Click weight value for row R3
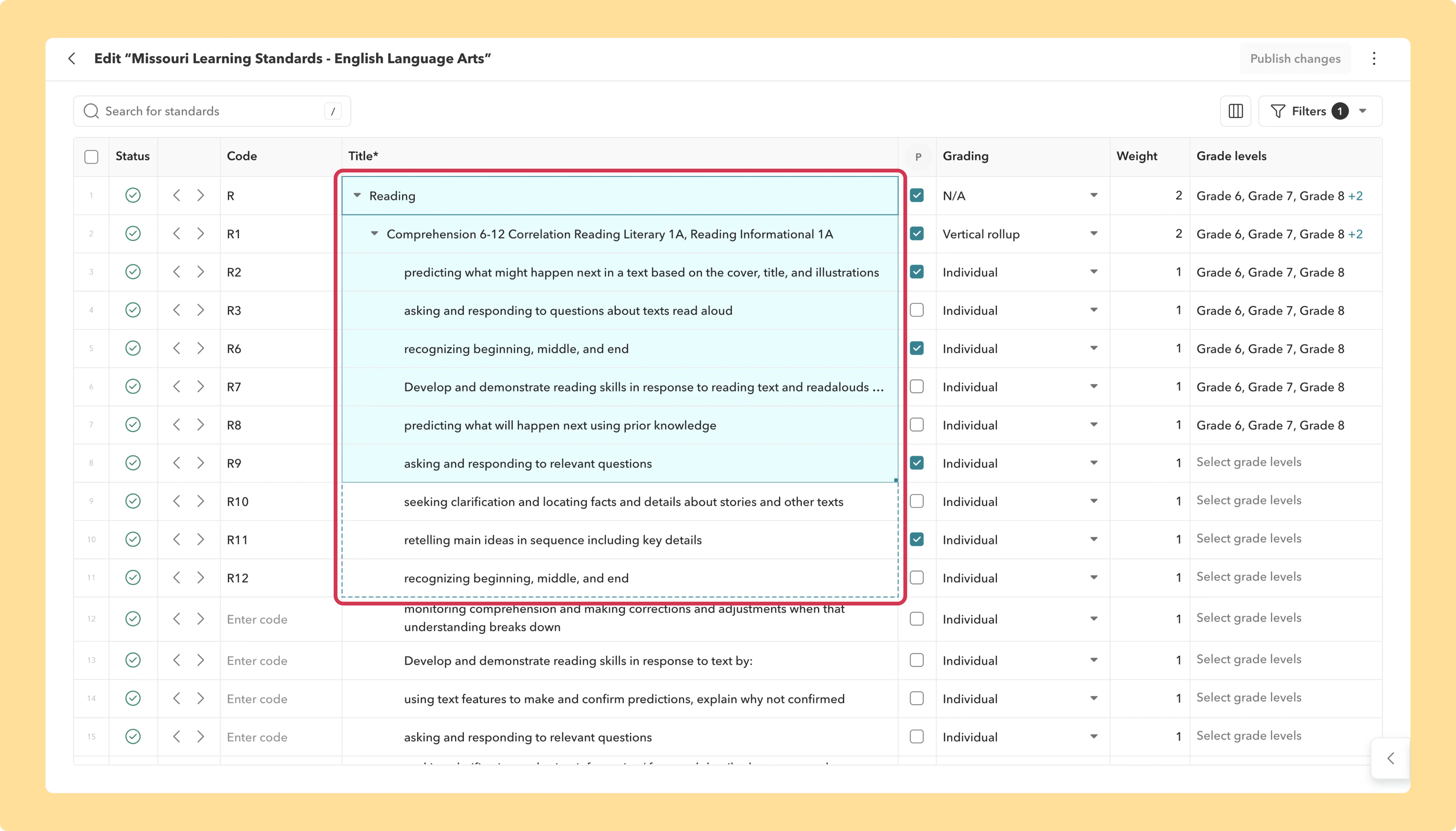Viewport: 1456px width, 831px height. (x=1178, y=311)
